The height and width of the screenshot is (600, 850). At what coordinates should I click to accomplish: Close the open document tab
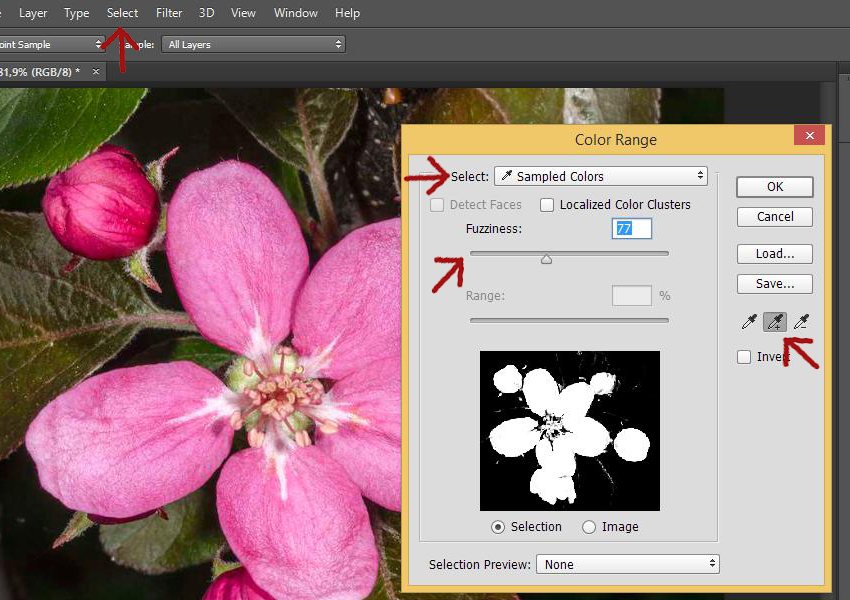95,72
